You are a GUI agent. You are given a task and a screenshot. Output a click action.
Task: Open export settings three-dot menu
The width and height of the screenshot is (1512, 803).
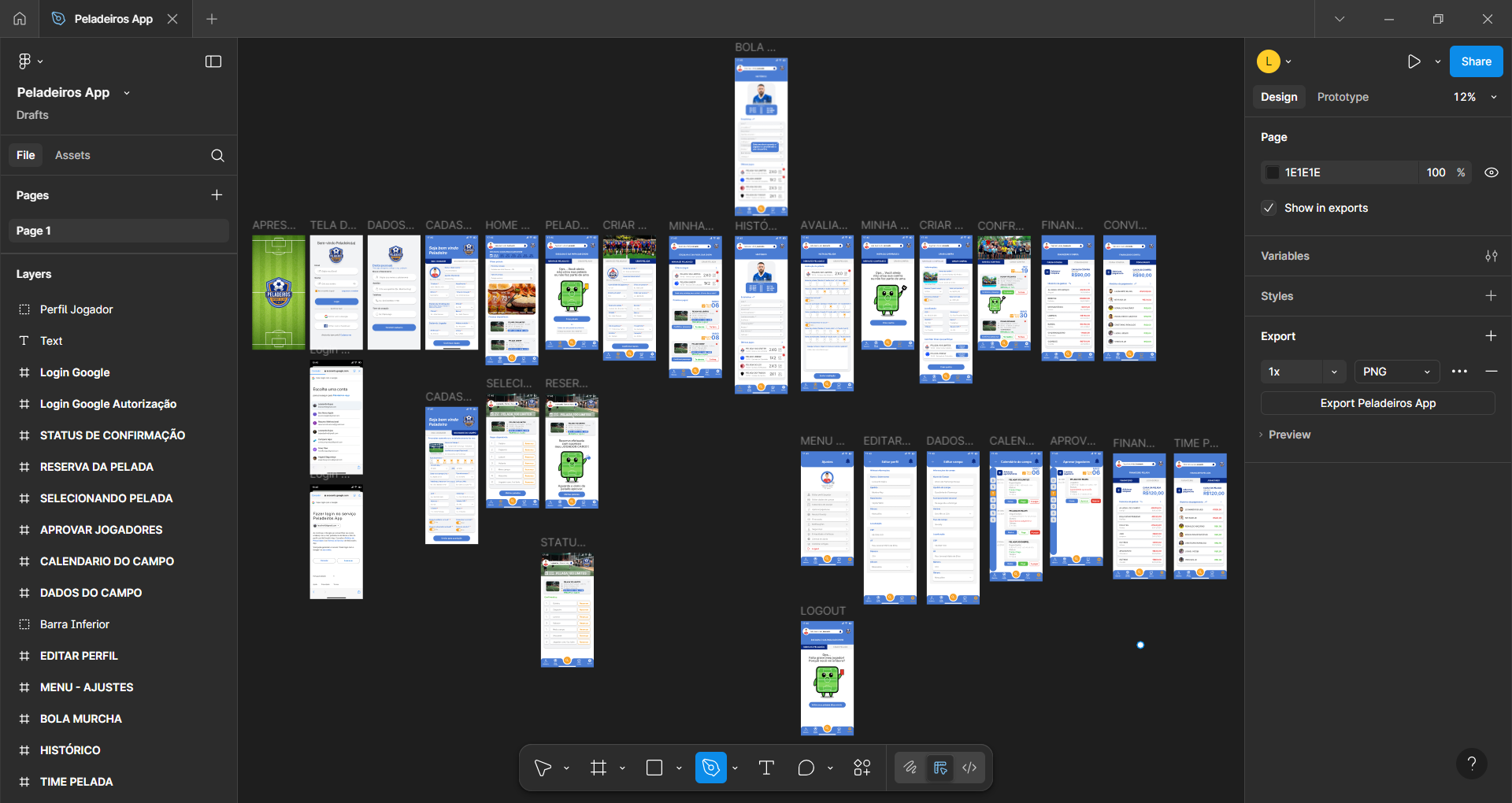pyautogui.click(x=1459, y=372)
